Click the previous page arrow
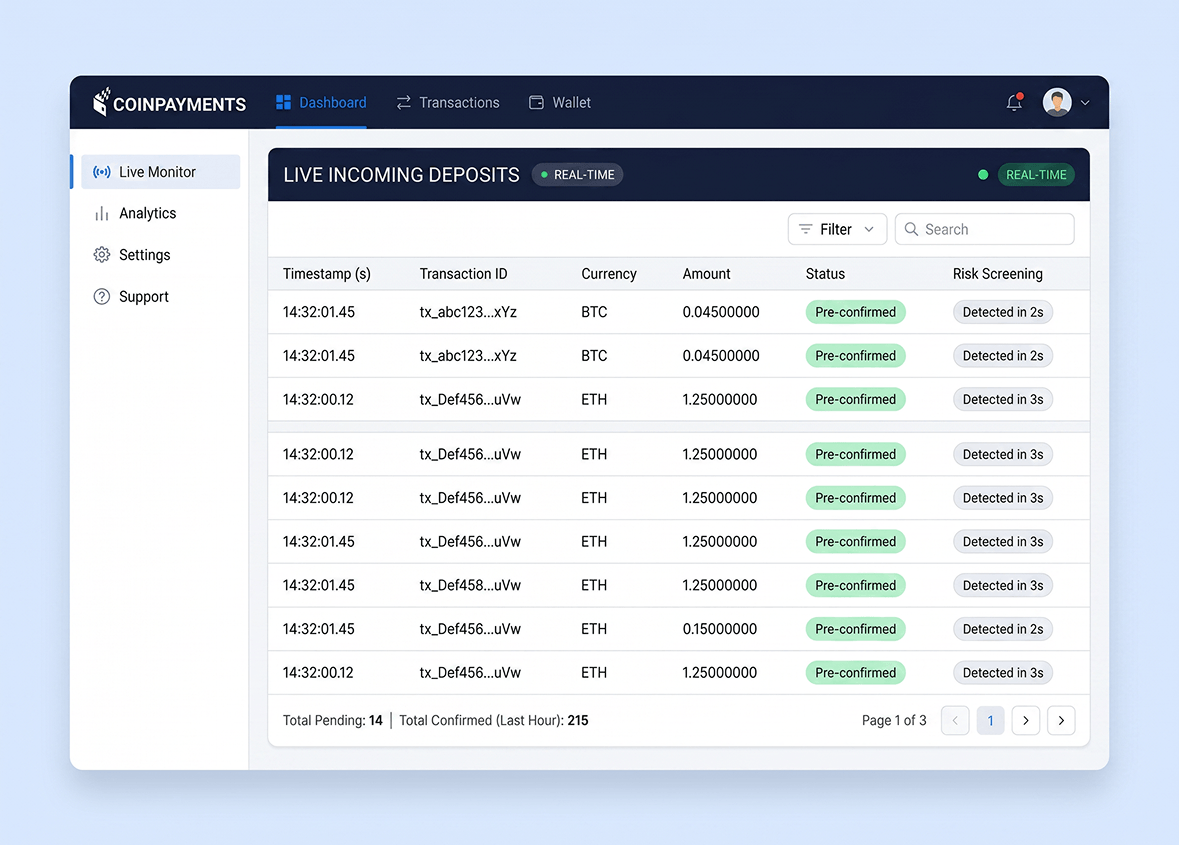This screenshot has height=845, width=1179. [x=955, y=720]
